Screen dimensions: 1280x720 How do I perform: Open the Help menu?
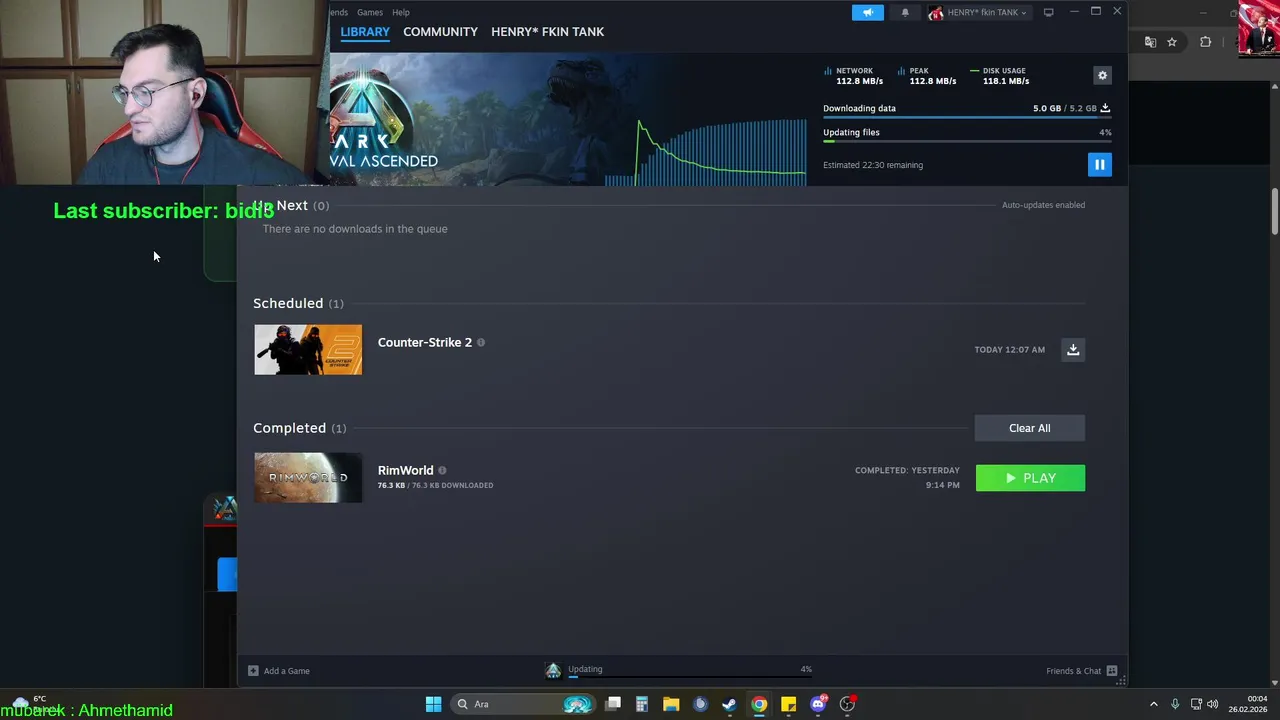(x=401, y=12)
